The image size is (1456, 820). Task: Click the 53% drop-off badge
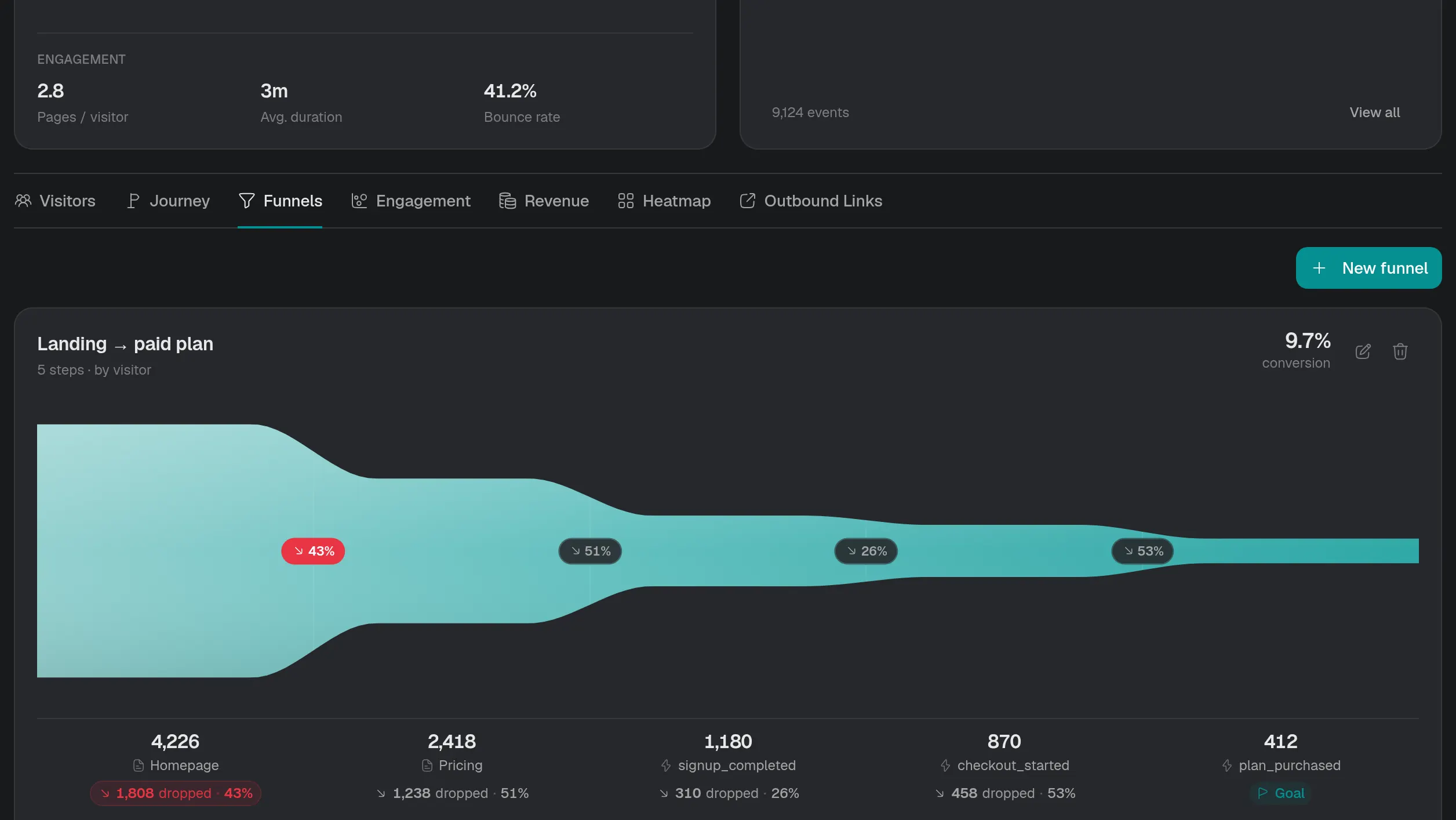pos(1142,551)
